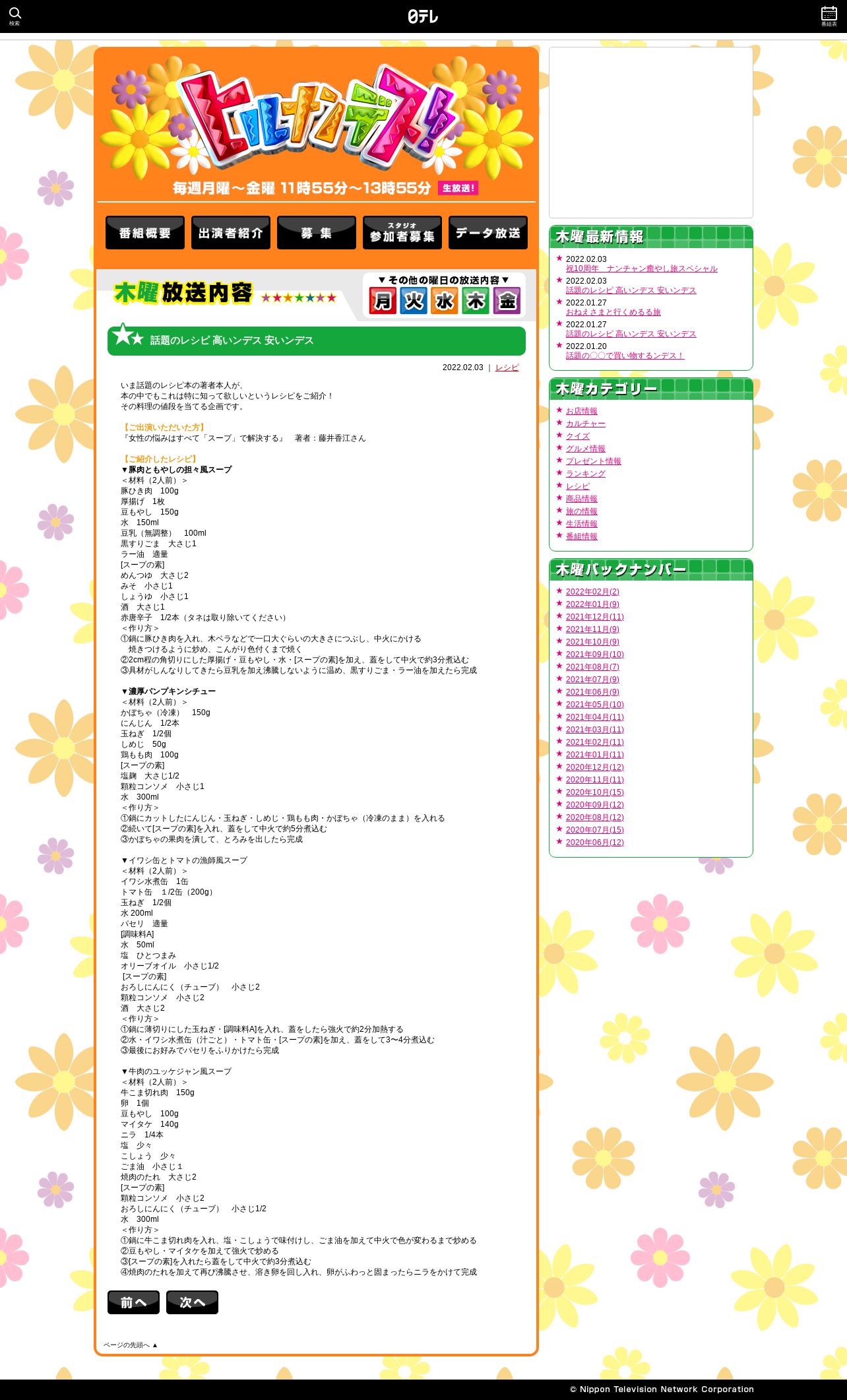847x1400 pixels.
Task: Open back number 2020年08月(12)
Action: pos(594,817)
